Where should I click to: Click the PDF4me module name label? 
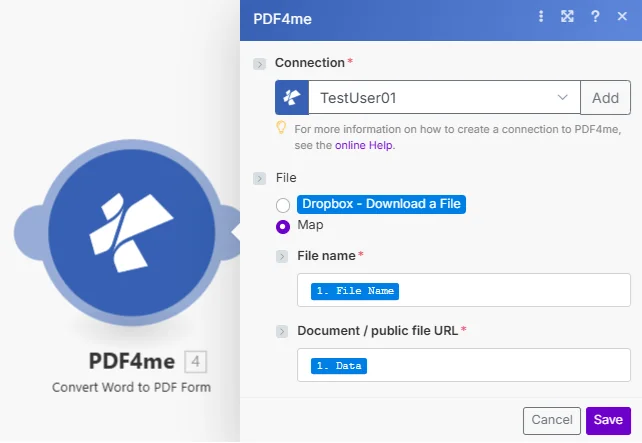[132, 361]
